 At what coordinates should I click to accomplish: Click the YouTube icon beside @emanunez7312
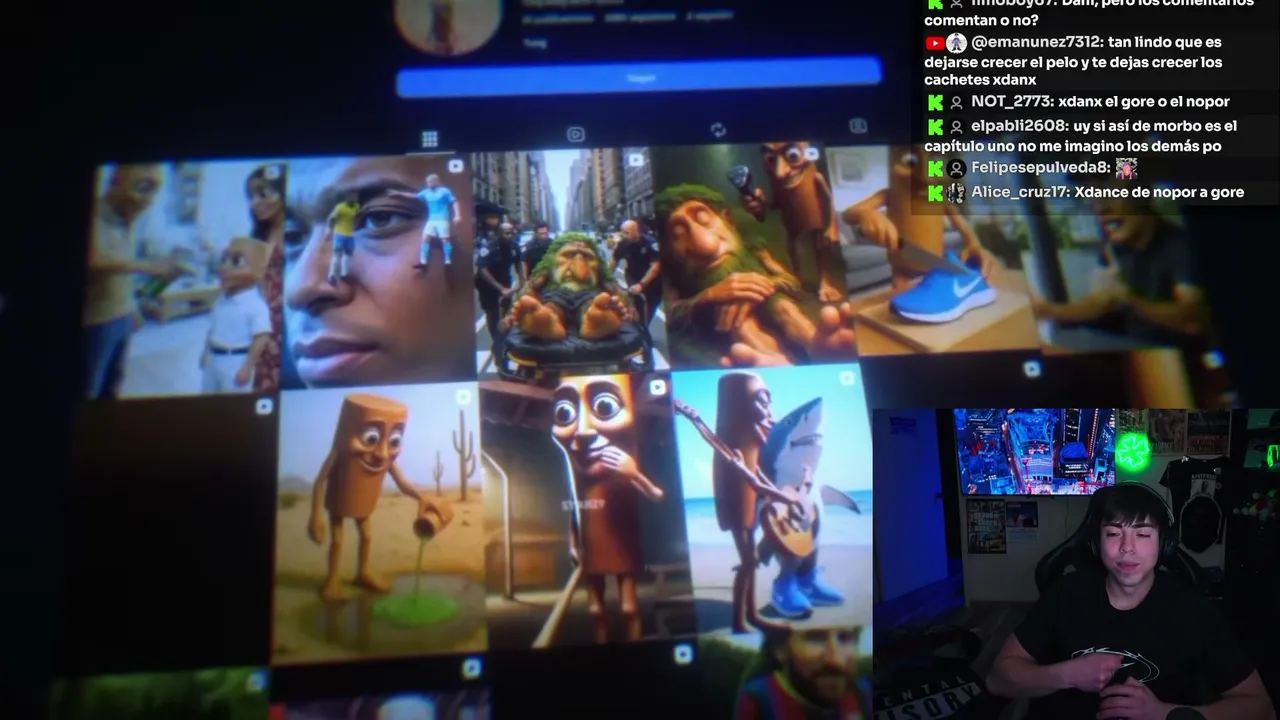pyautogui.click(x=935, y=43)
